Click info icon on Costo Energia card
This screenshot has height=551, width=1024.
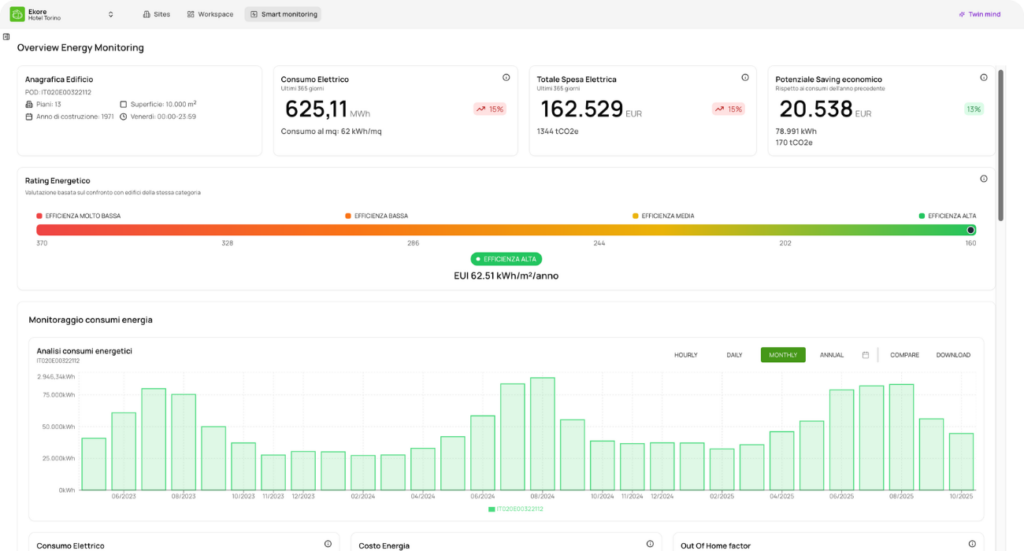650,544
